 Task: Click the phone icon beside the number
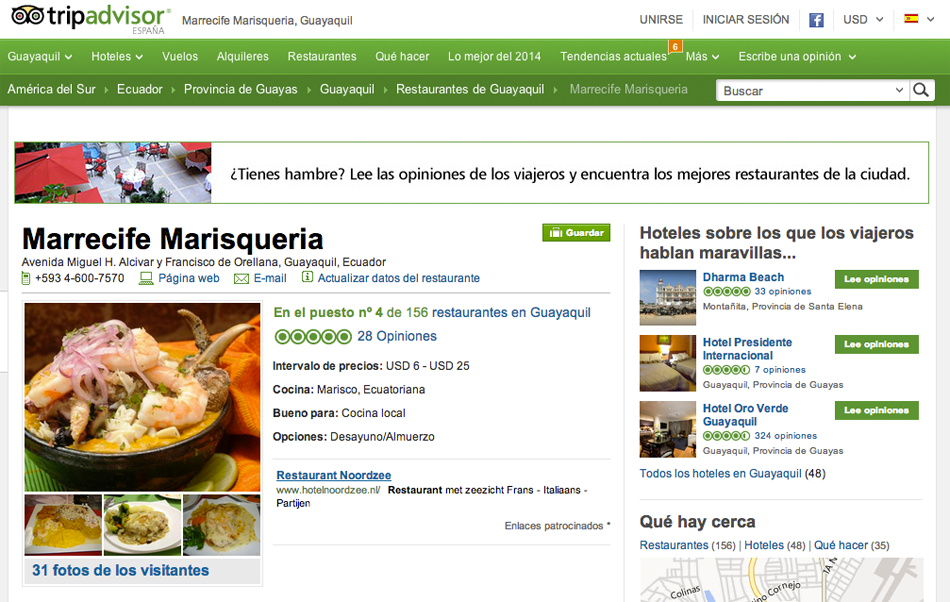coord(25,278)
